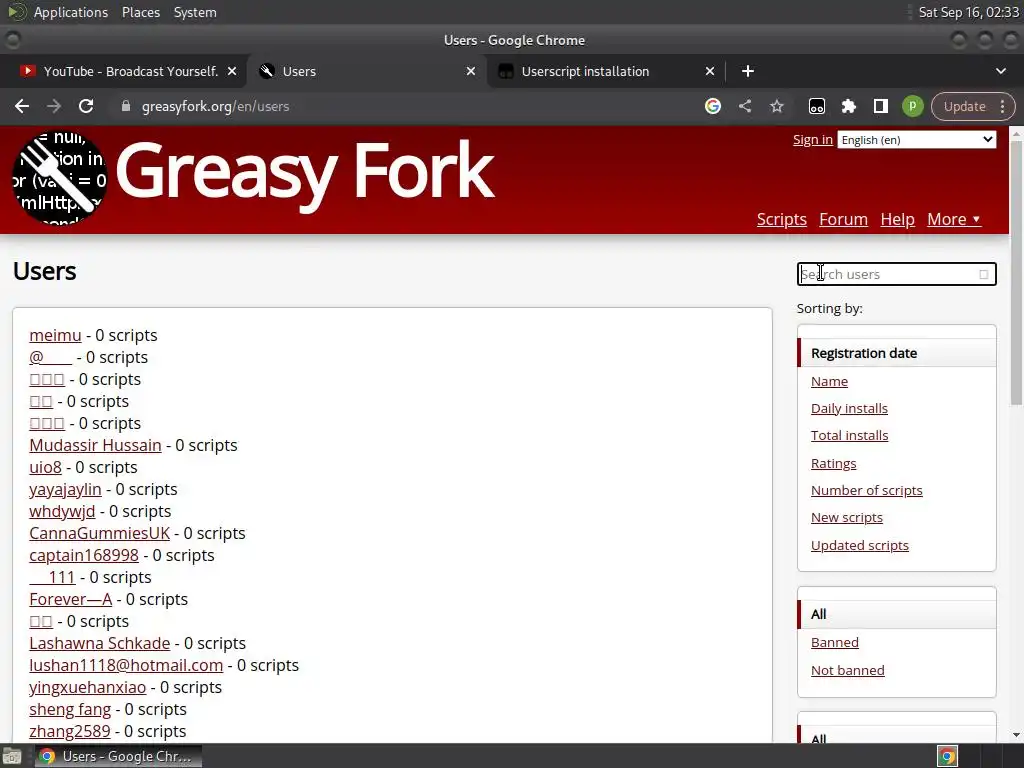Screen dimensions: 1024x768
Task: Reload the Greasy Fork page
Action: (86, 106)
